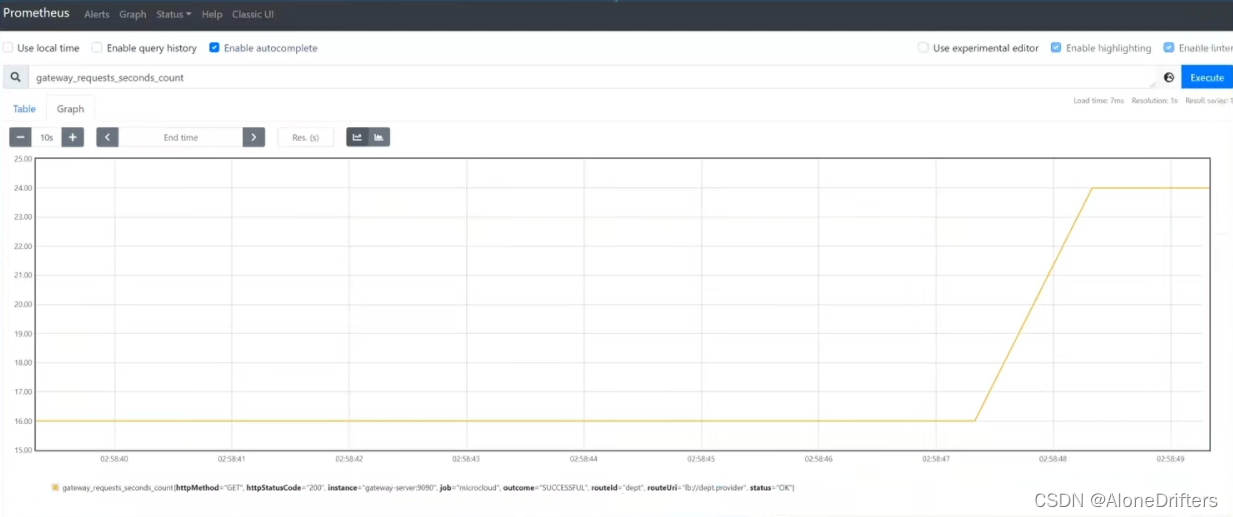Screen dimensions: 1233x517
Task: Uncheck the Enable linter checkbox
Action: pos(1169,48)
